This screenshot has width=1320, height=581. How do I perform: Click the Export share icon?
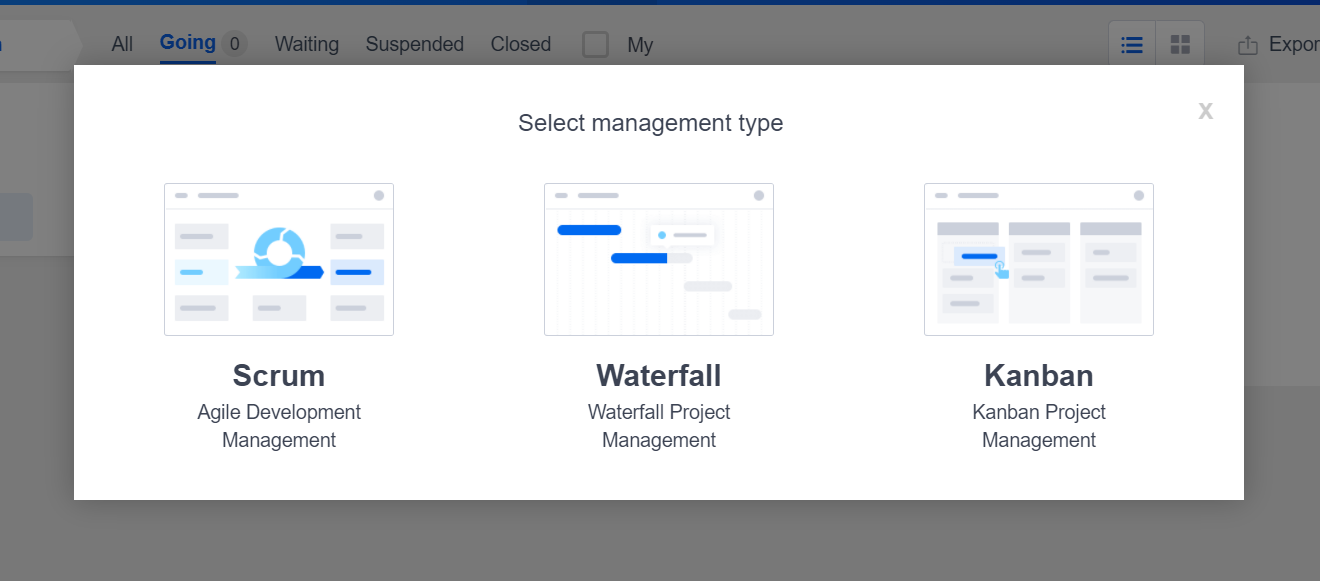[x=1247, y=45]
